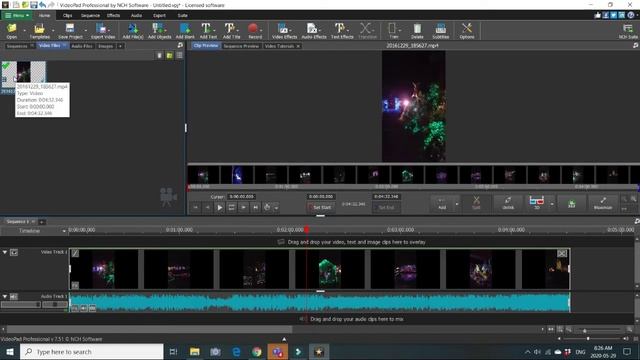Click the Delete trash icon in toolbar
640x360 pixels.
(417, 31)
